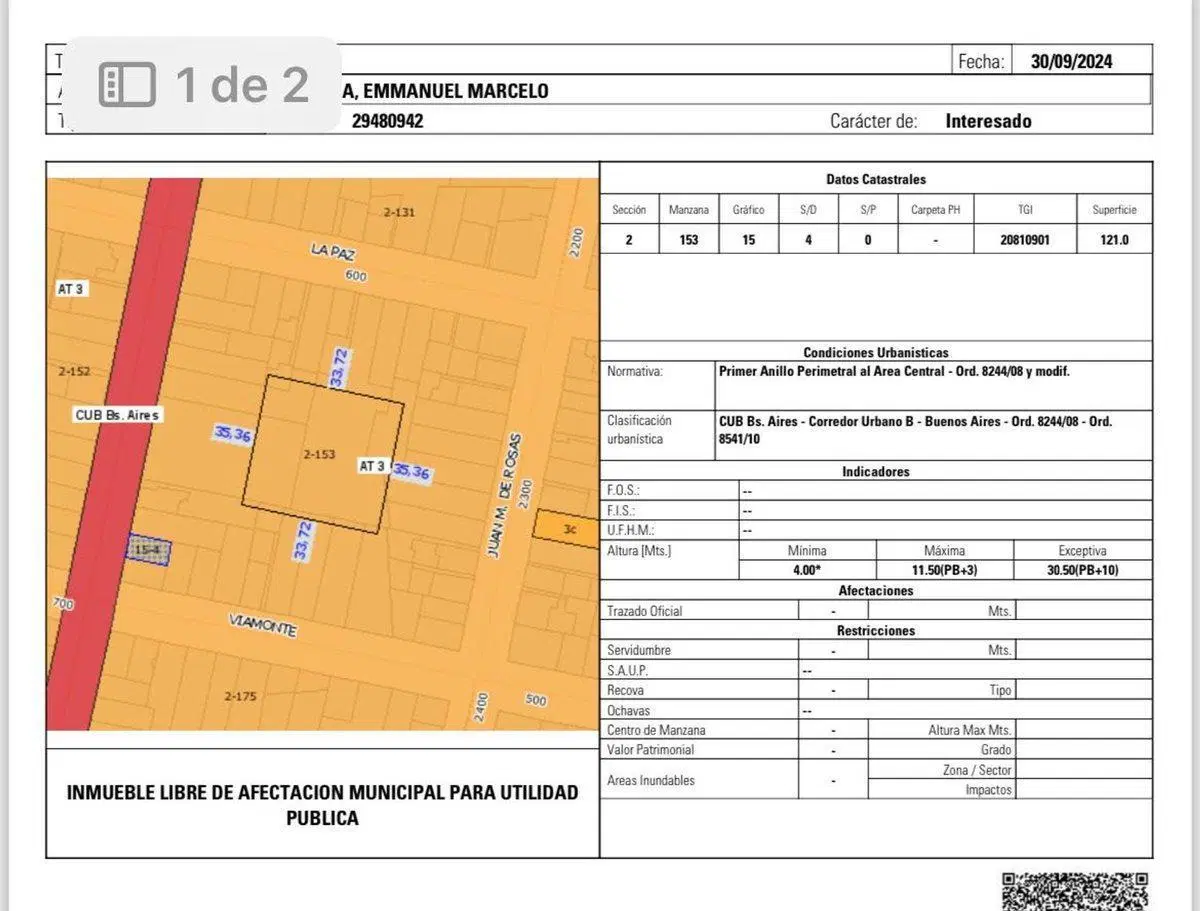Click the 'Ochavas' label
This screenshot has height=911, width=1200.
[x=629, y=711]
